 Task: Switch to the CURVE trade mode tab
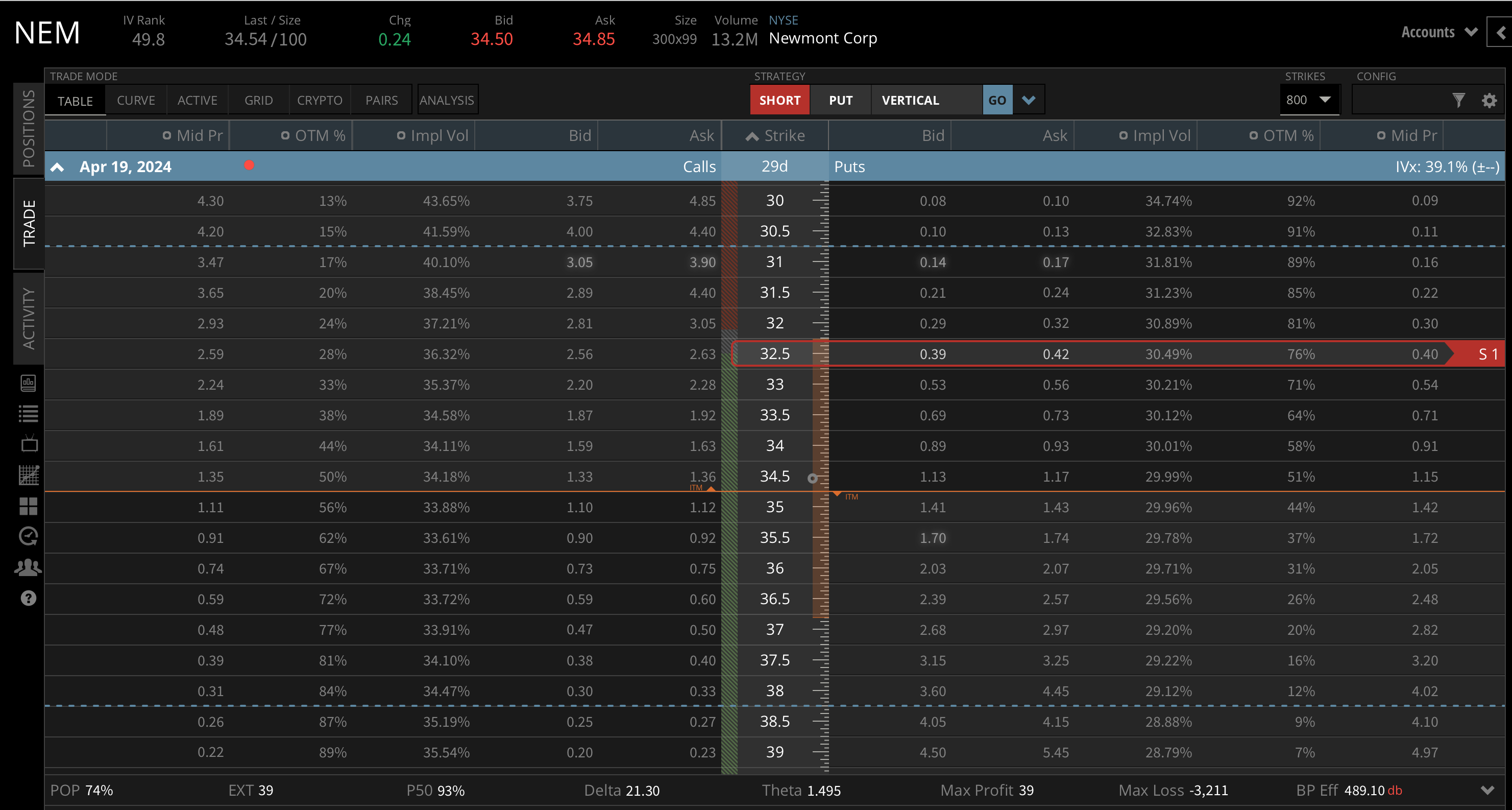[136, 101]
